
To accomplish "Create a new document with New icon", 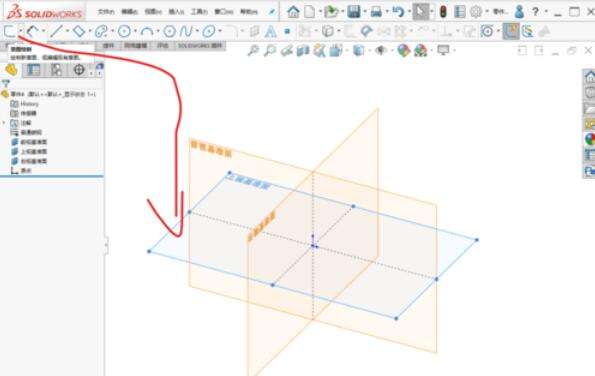I will coord(310,12).
